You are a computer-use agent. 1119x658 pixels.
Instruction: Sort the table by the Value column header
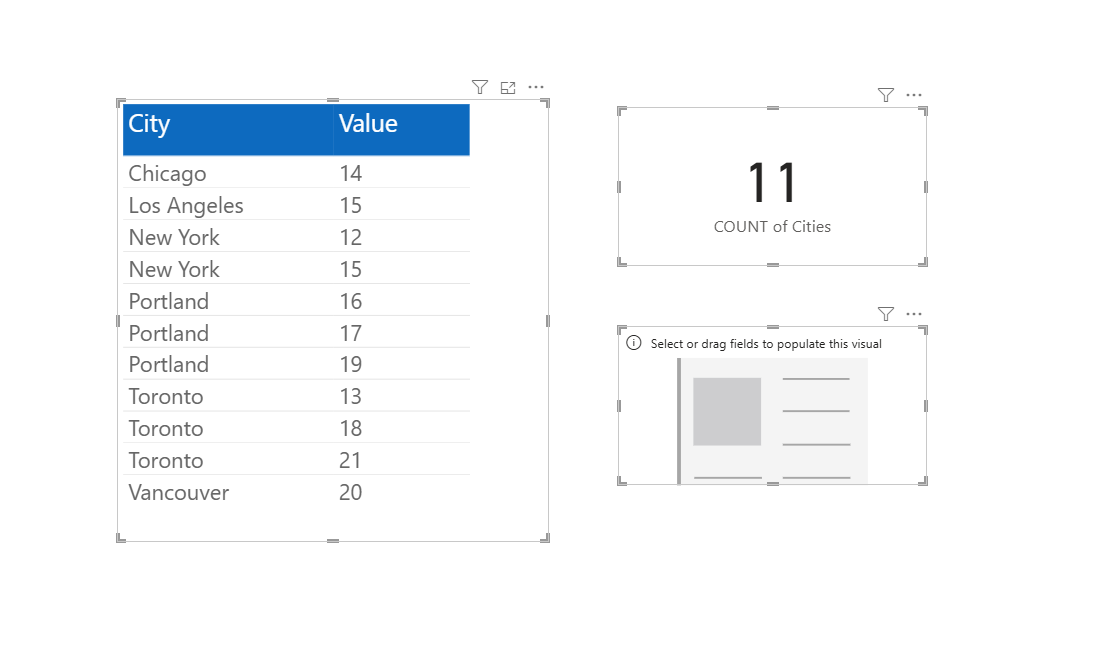pos(368,124)
